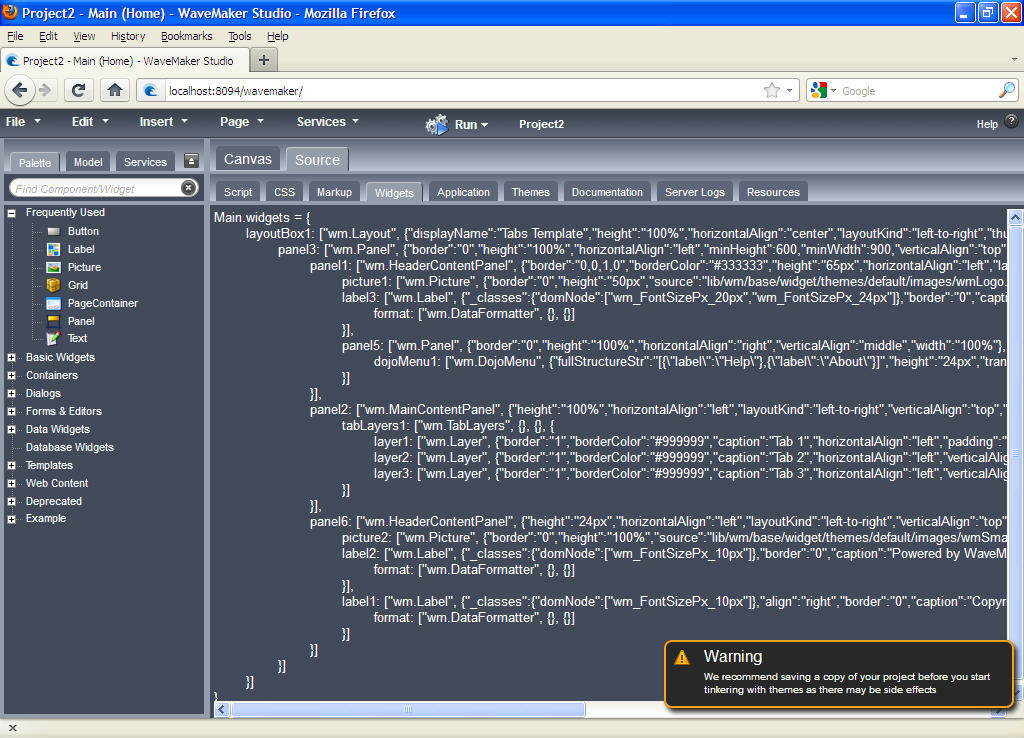Expand the Web Content group
Viewport: 1024px width, 738px height.
pos(11,483)
